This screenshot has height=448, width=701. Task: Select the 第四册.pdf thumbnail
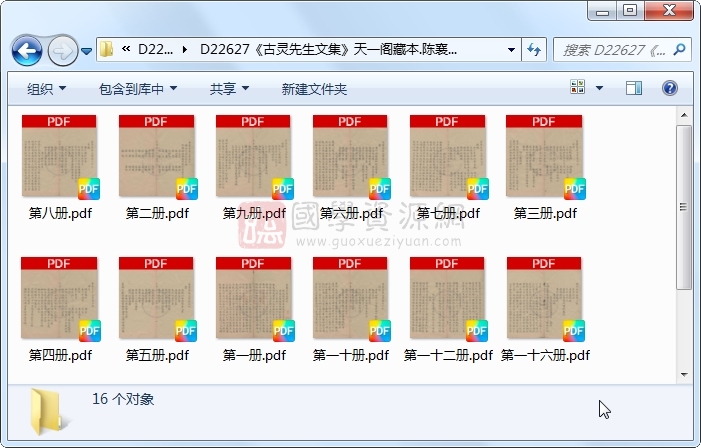(x=60, y=299)
